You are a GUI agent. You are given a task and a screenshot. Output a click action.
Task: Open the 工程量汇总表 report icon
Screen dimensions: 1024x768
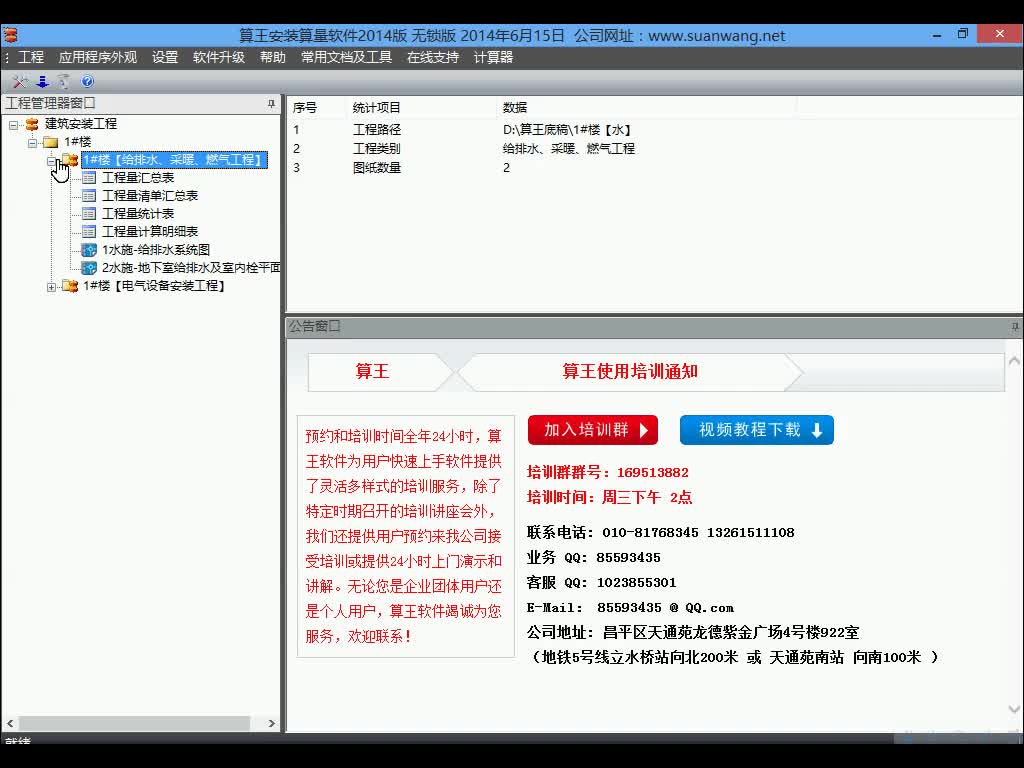pyautogui.click(x=90, y=178)
